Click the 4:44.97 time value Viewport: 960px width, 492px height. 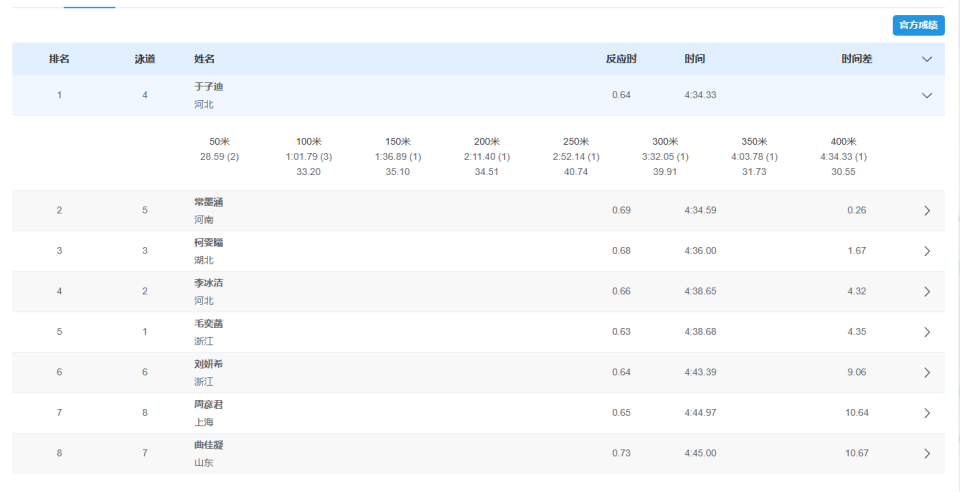point(700,412)
